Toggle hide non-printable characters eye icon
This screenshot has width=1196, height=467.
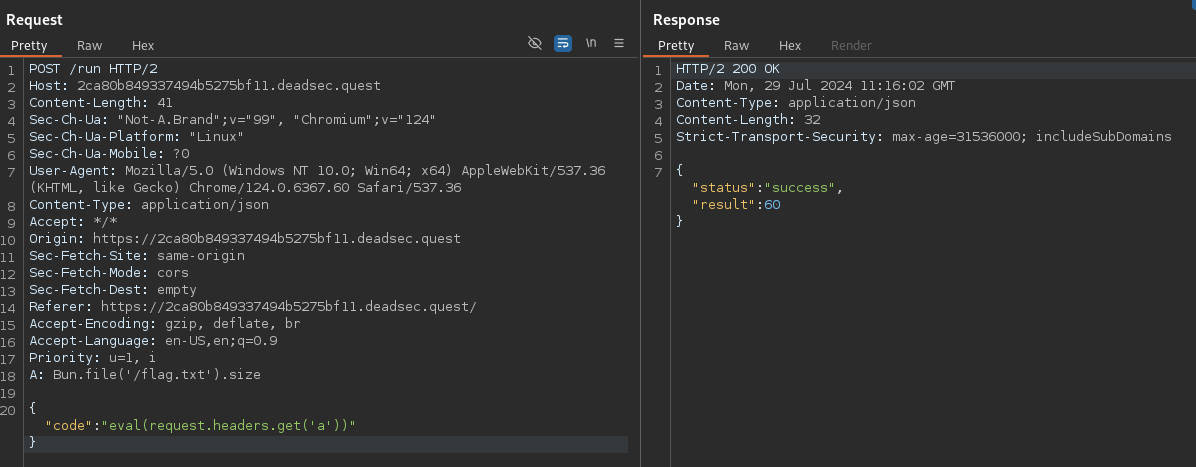tap(535, 43)
